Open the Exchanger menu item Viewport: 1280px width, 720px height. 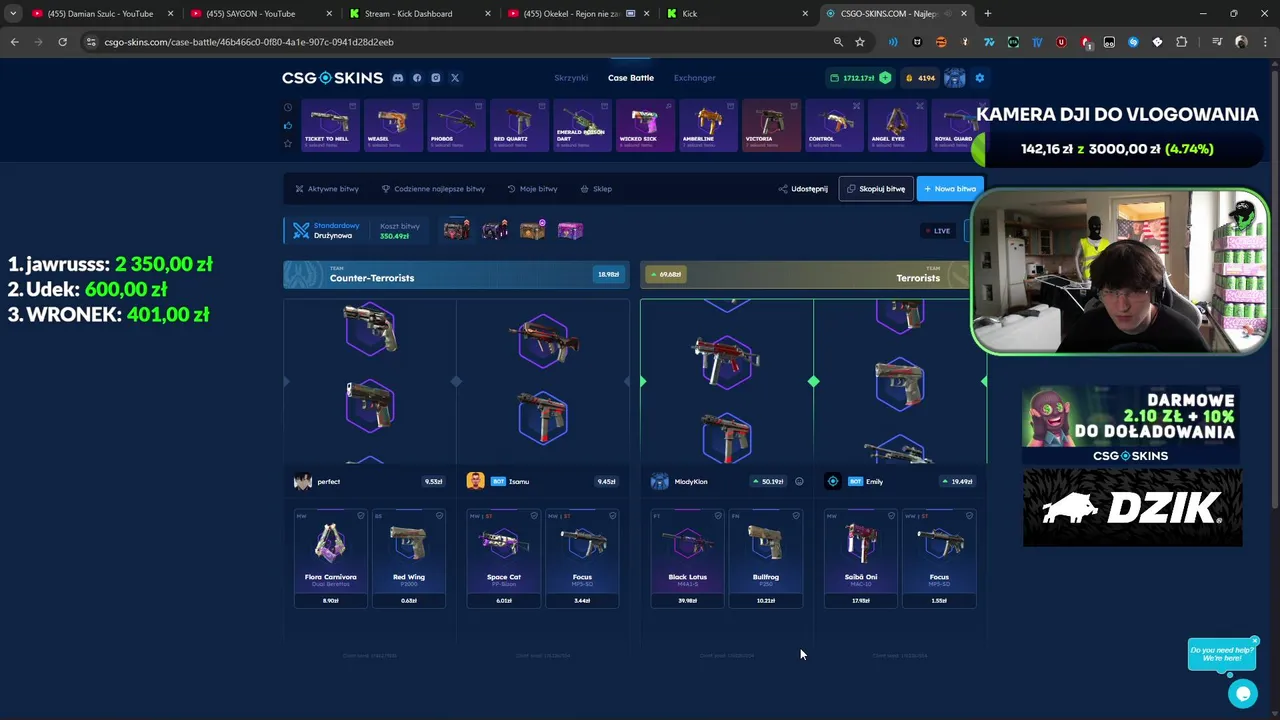694,78
